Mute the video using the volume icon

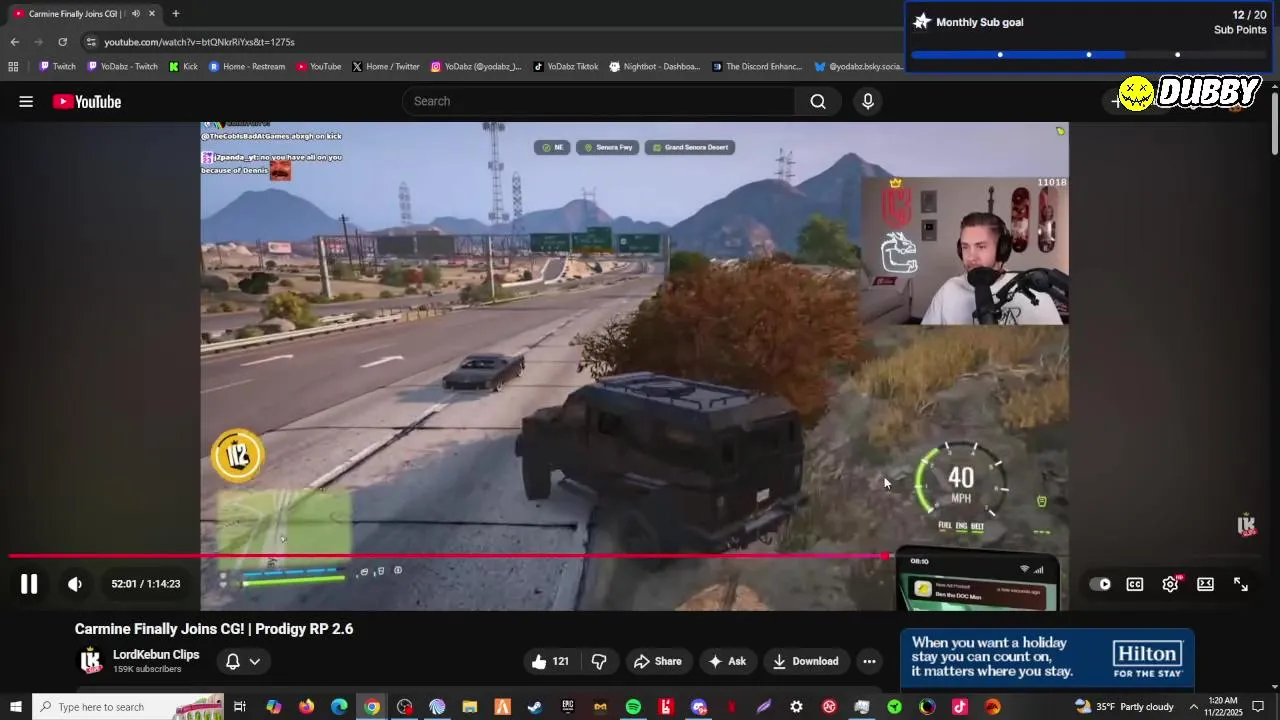click(x=75, y=584)
